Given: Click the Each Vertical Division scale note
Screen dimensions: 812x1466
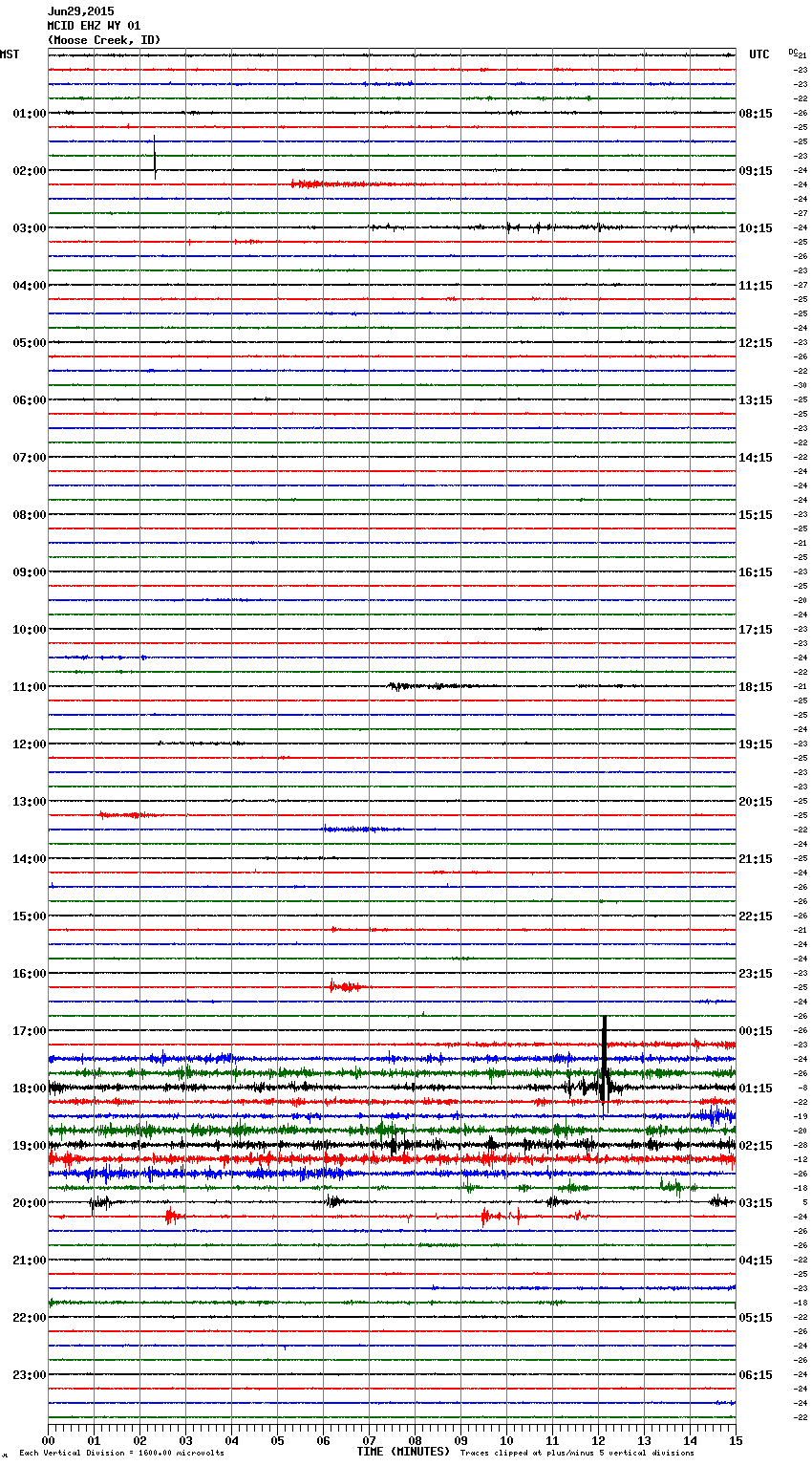Looking at the screenshot, I should [x=121, y=1454].
